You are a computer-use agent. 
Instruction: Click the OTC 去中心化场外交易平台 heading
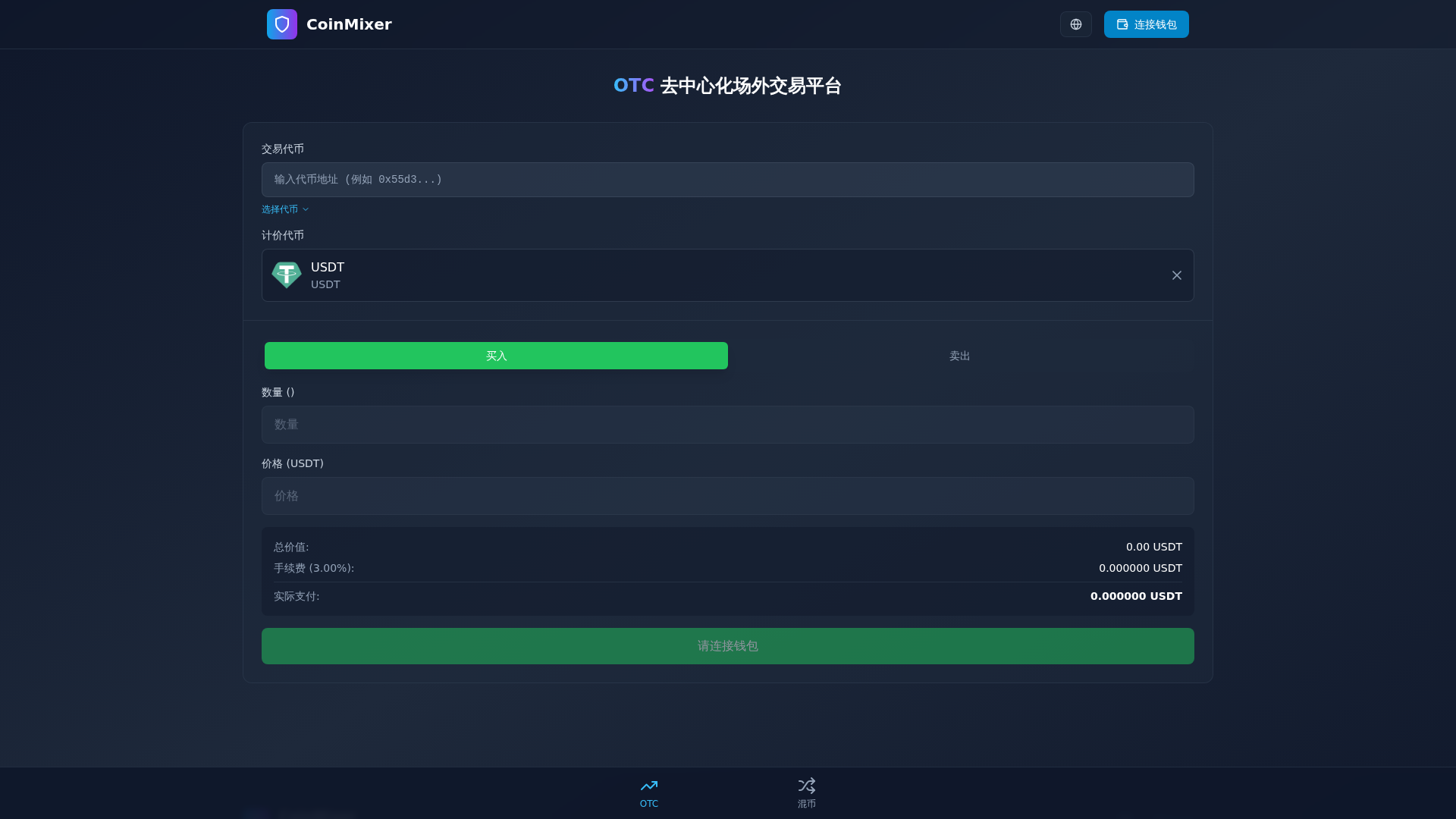728,86
